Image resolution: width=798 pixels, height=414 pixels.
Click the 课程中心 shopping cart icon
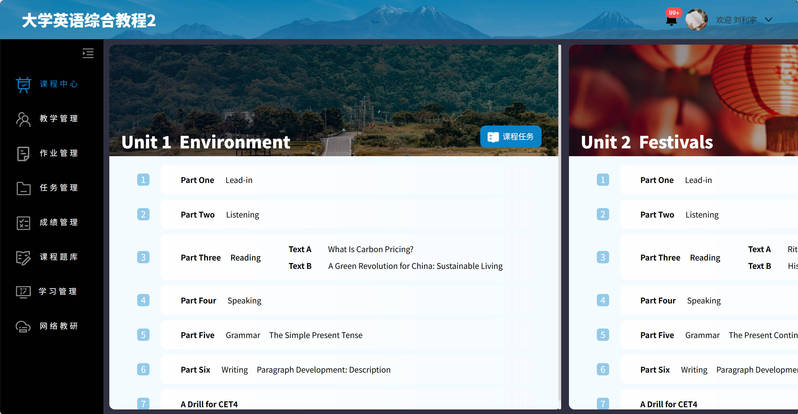click(x=23, y=84)
